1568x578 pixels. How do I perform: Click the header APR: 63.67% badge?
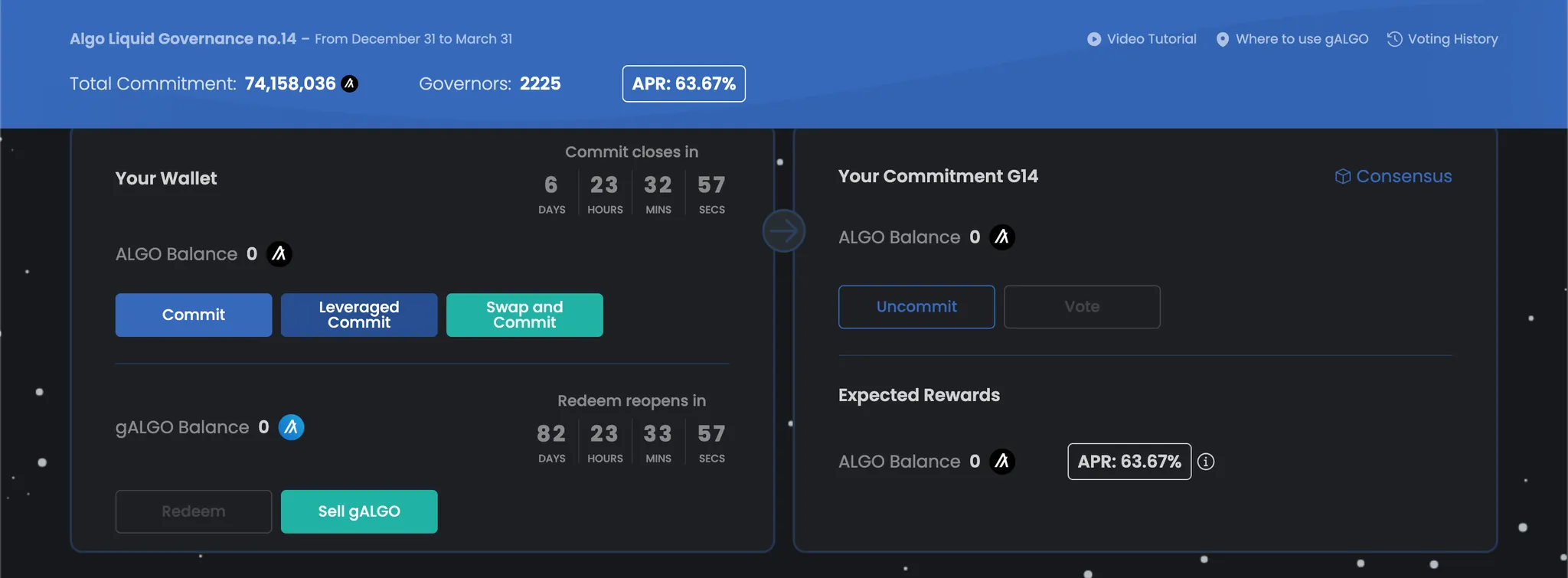684,83
